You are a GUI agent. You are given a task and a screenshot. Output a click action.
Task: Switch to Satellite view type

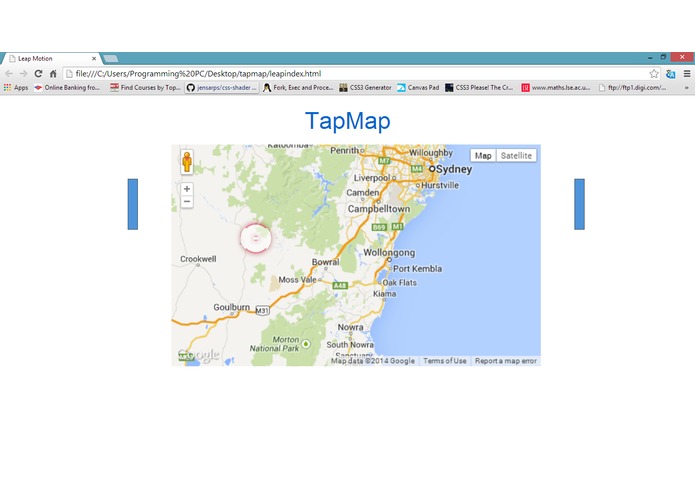[x=516, y=156]
